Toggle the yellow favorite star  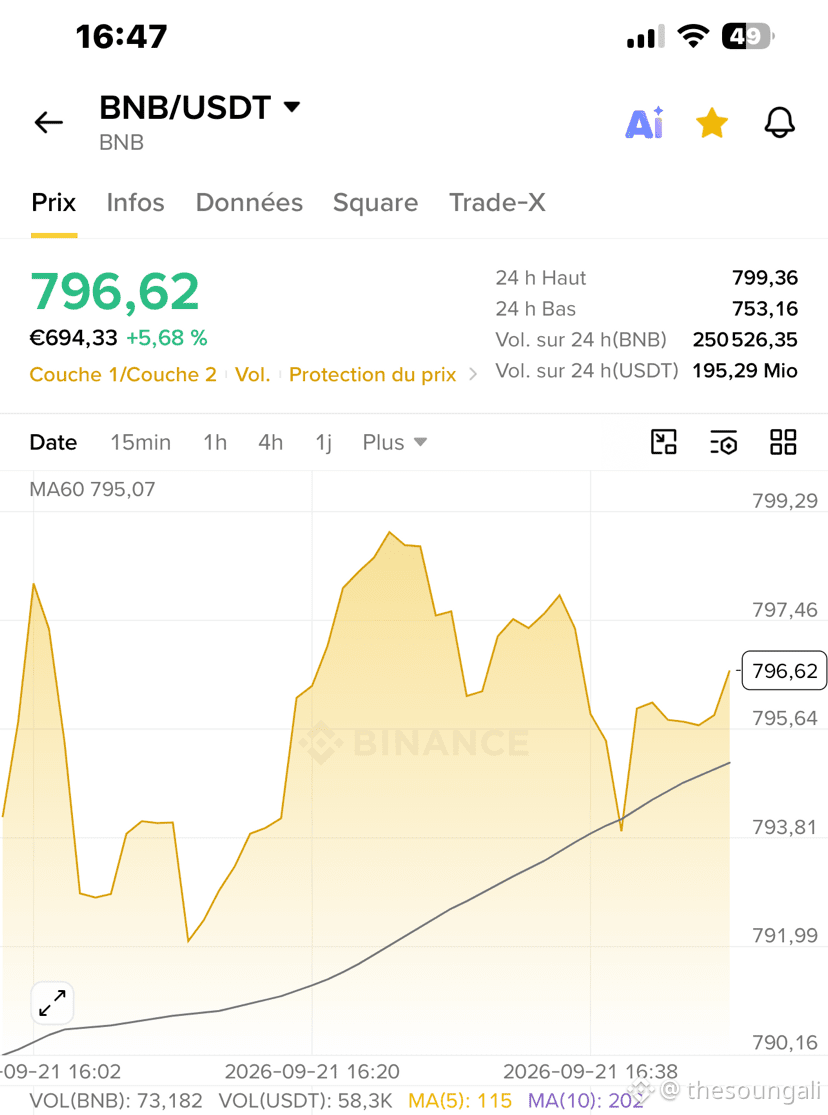pyautogui.click(x=711, y=123)
